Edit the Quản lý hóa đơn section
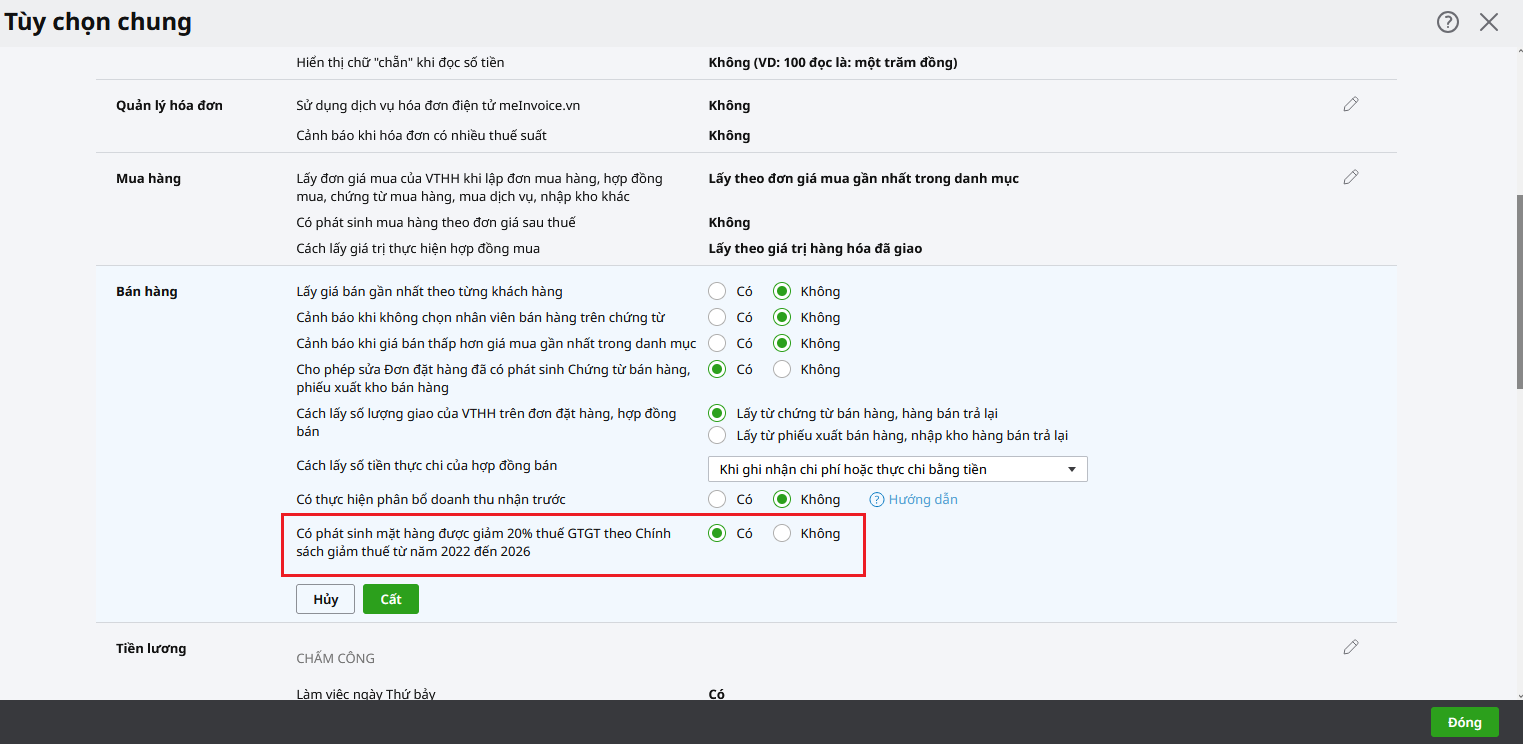The width and height of the screenshot is (1523, 744). [1351, 104]
